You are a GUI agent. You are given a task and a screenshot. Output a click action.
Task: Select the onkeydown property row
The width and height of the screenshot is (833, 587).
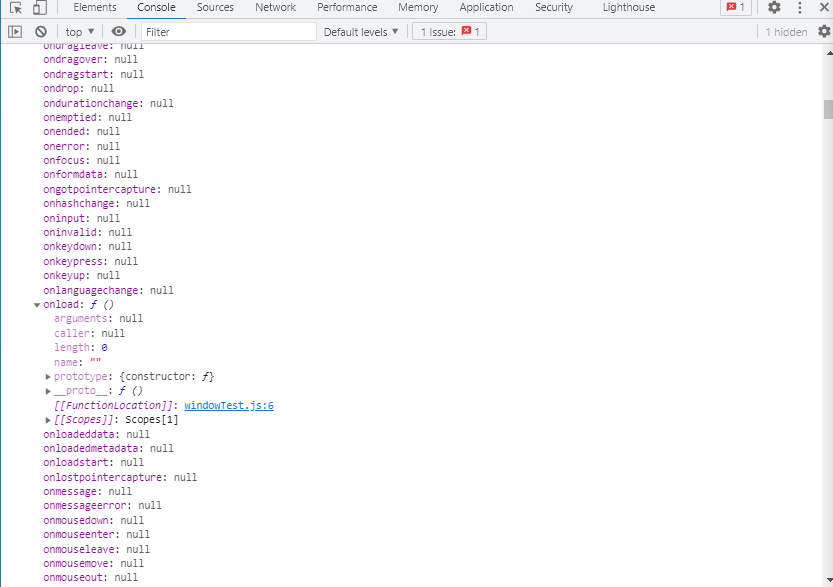point(88,246)
